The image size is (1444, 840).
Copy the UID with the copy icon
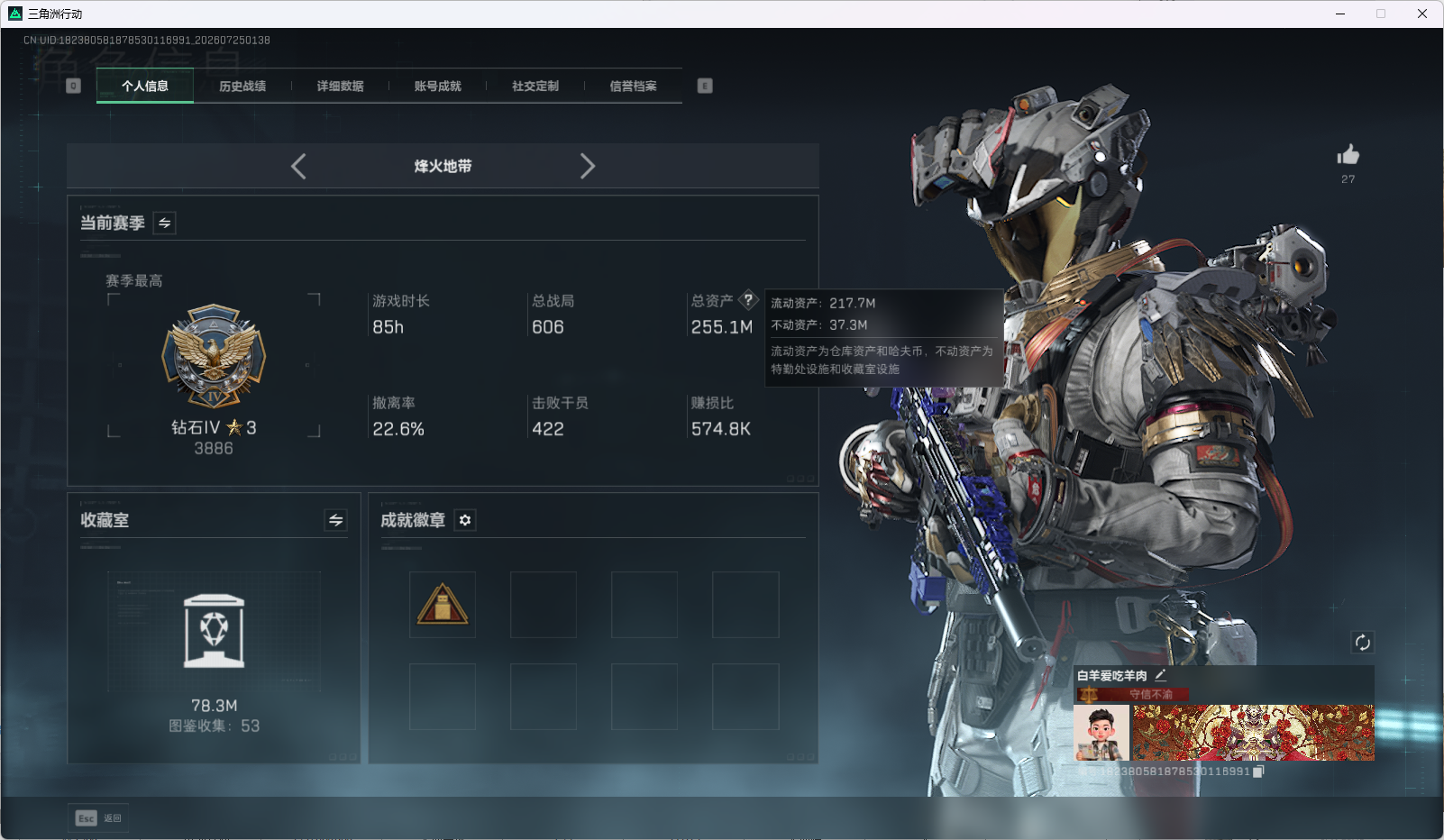tap(1258, 772)
